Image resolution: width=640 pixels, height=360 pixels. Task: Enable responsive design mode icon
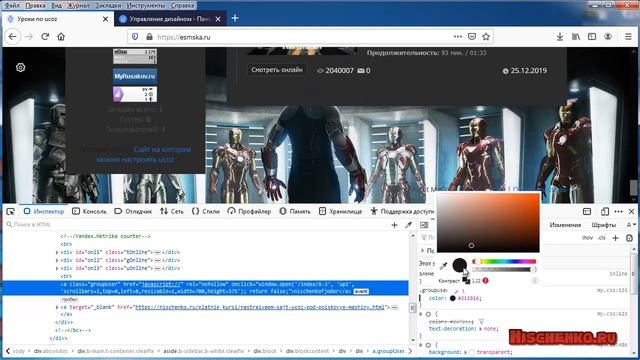(x=605, y=211)
